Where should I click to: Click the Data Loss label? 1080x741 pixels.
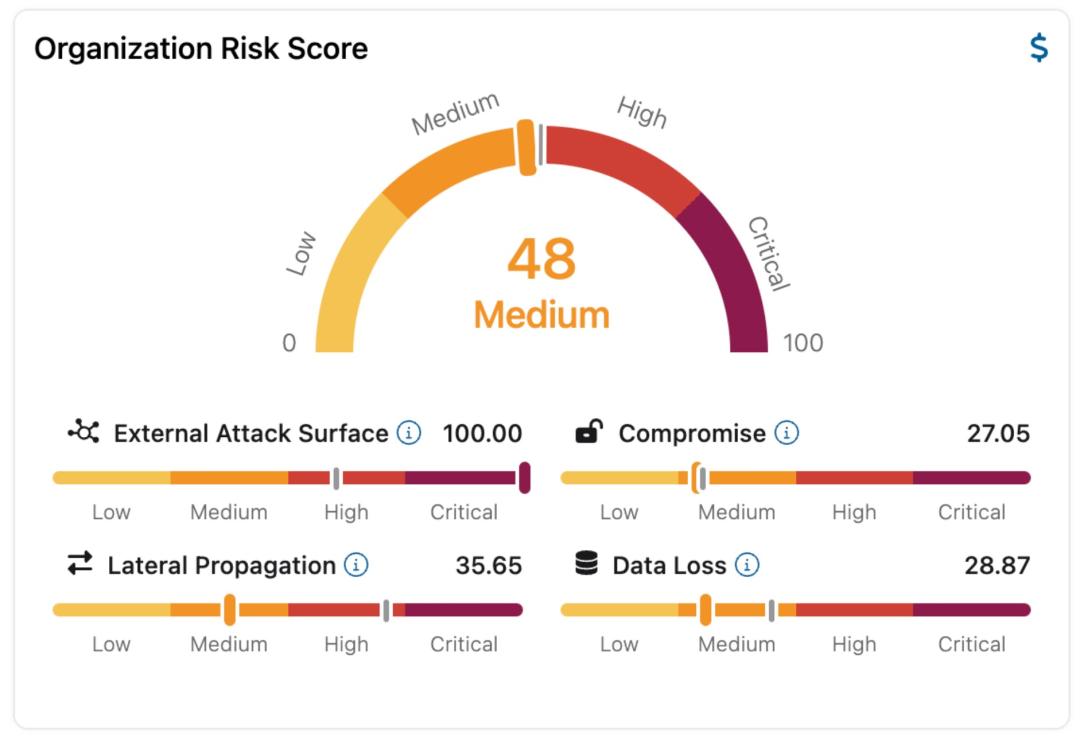[x=669, y=565]
